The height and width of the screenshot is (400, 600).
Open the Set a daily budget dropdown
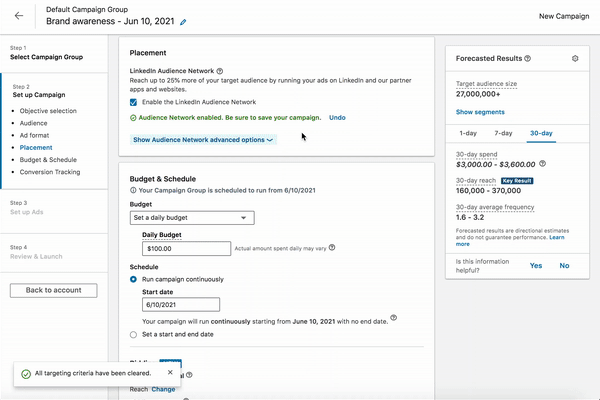[192, 217]
